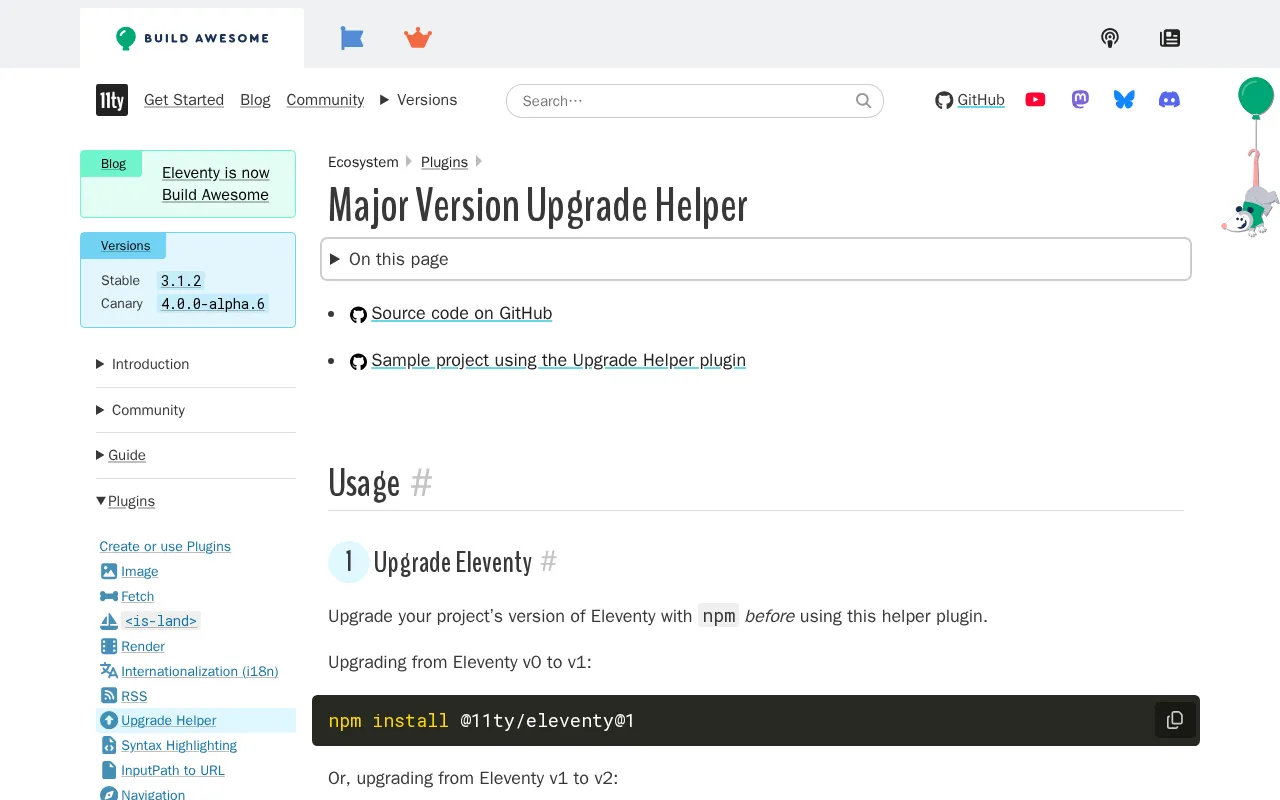Click the RSS feed icon
Viewport: 1280px width, 800px height.
pyautogui.click(x=109, y=696)
